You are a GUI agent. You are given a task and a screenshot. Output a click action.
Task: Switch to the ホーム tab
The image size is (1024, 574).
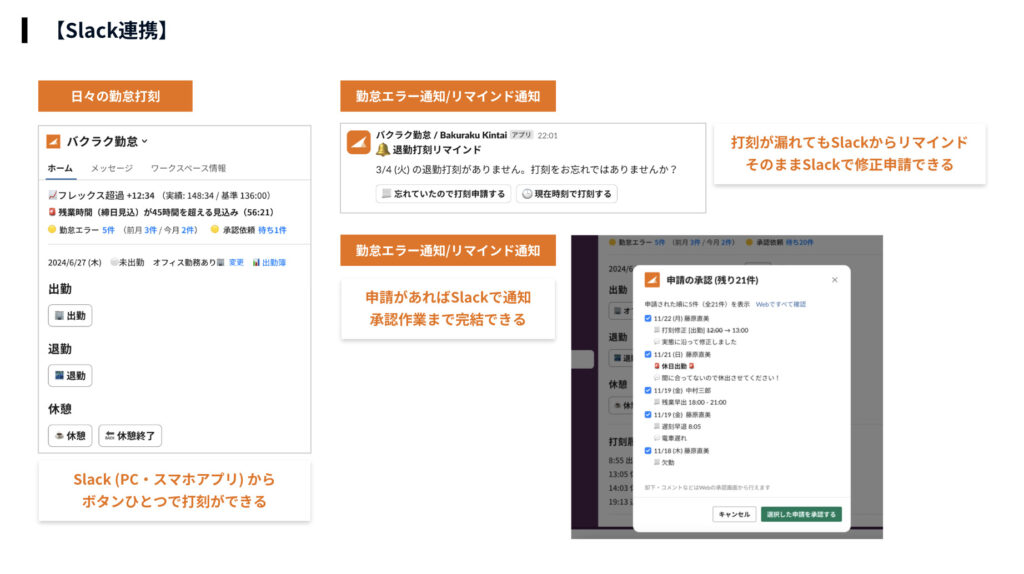(60, 168)
